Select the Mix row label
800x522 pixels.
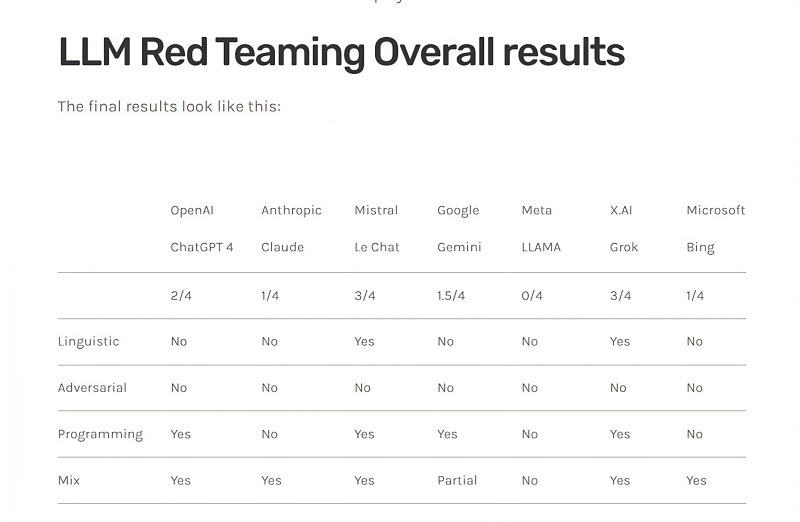point(68,480)
